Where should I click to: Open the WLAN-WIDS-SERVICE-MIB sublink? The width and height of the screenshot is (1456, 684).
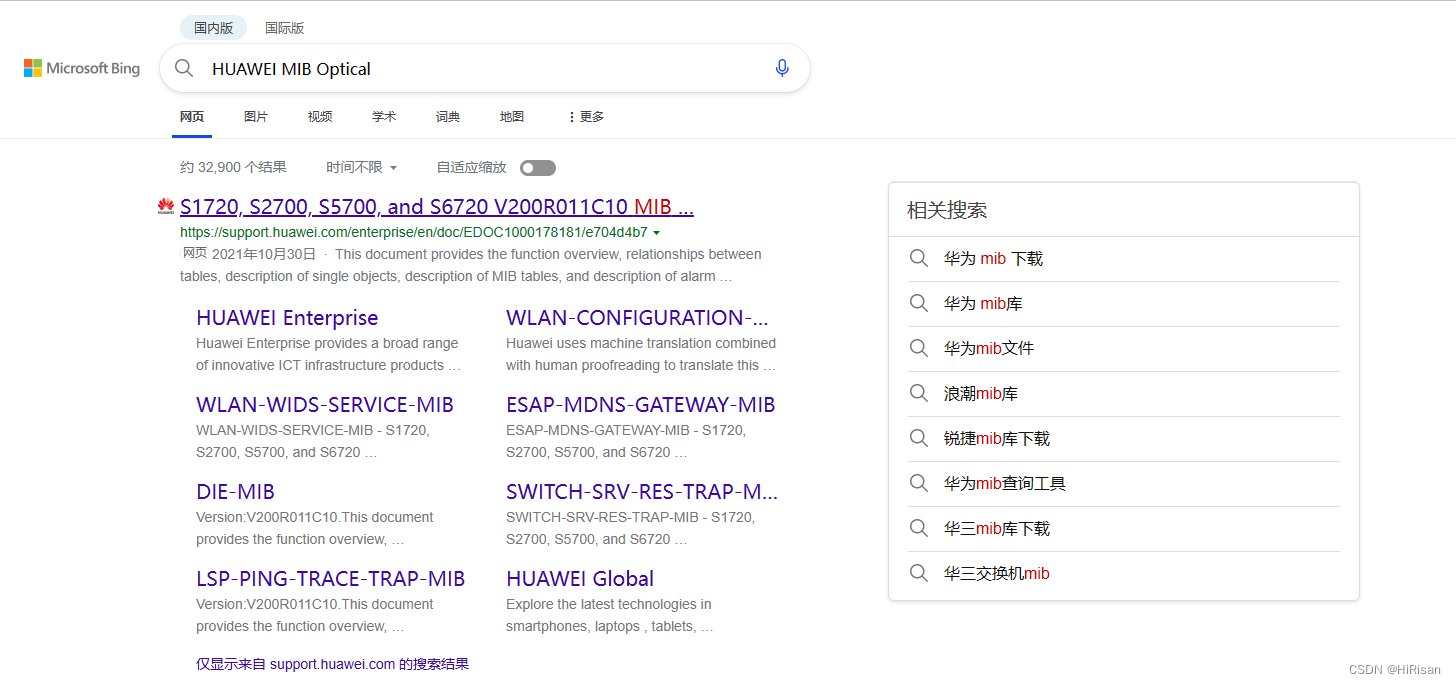[x=325, y=405]
